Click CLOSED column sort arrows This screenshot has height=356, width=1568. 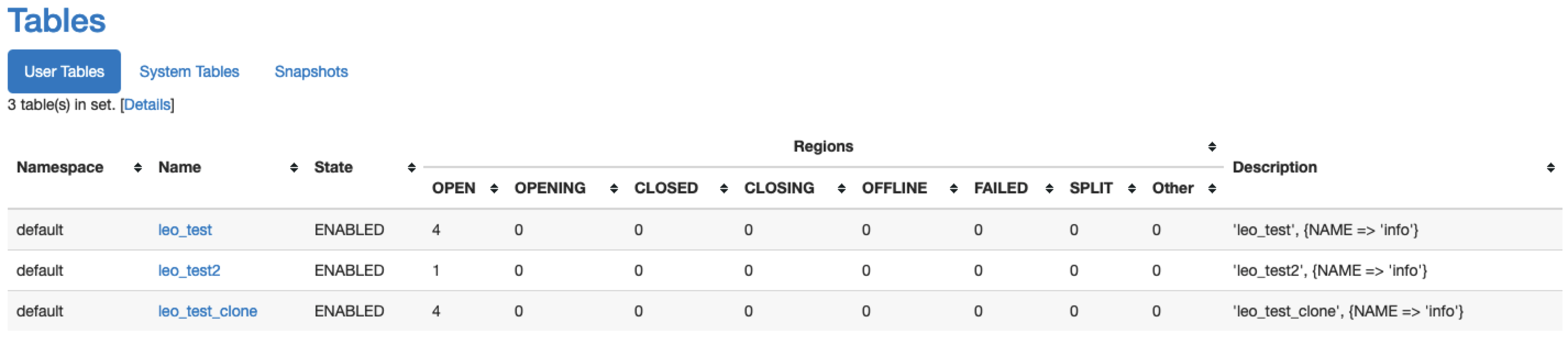pyautogui.click(x=724, y=188)
